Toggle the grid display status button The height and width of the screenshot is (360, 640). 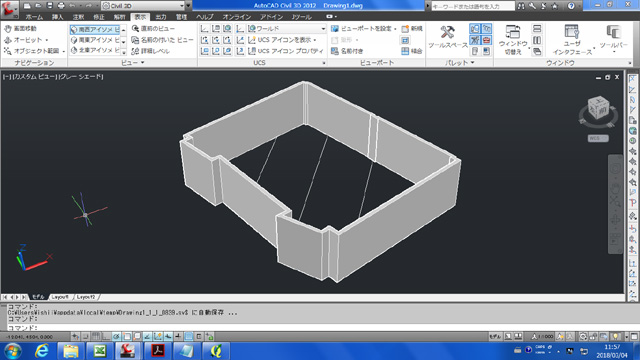pos(96,337)
